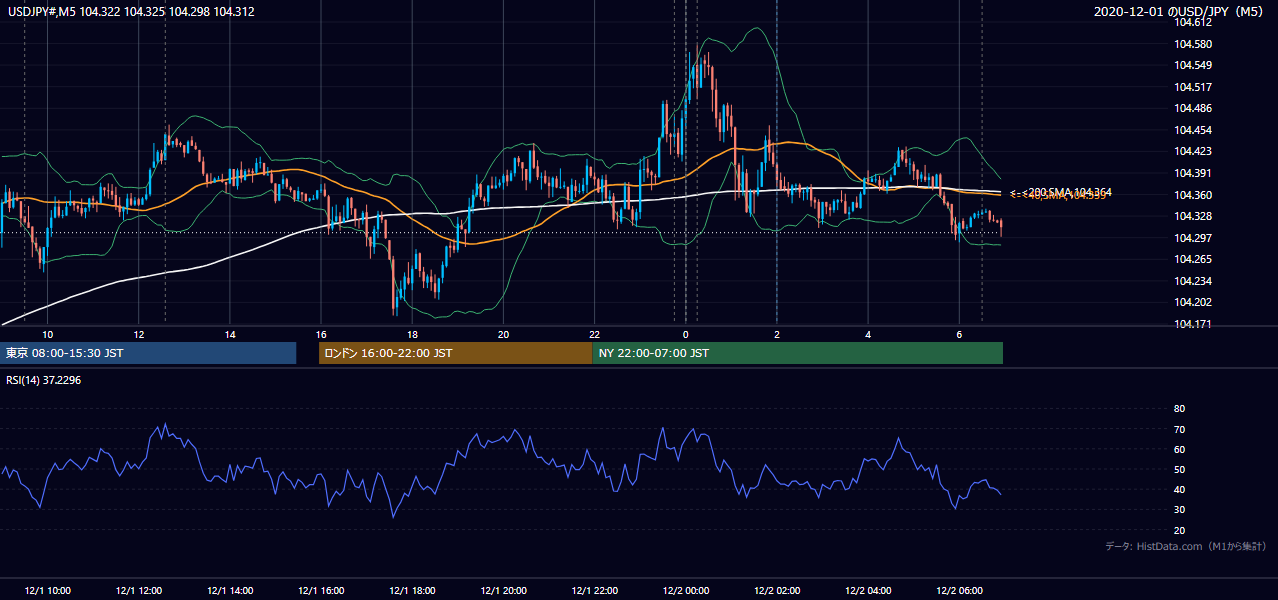1278x600 pixels.
Task: Click RSI scale value 70
Action: [x=1179, y=429]
